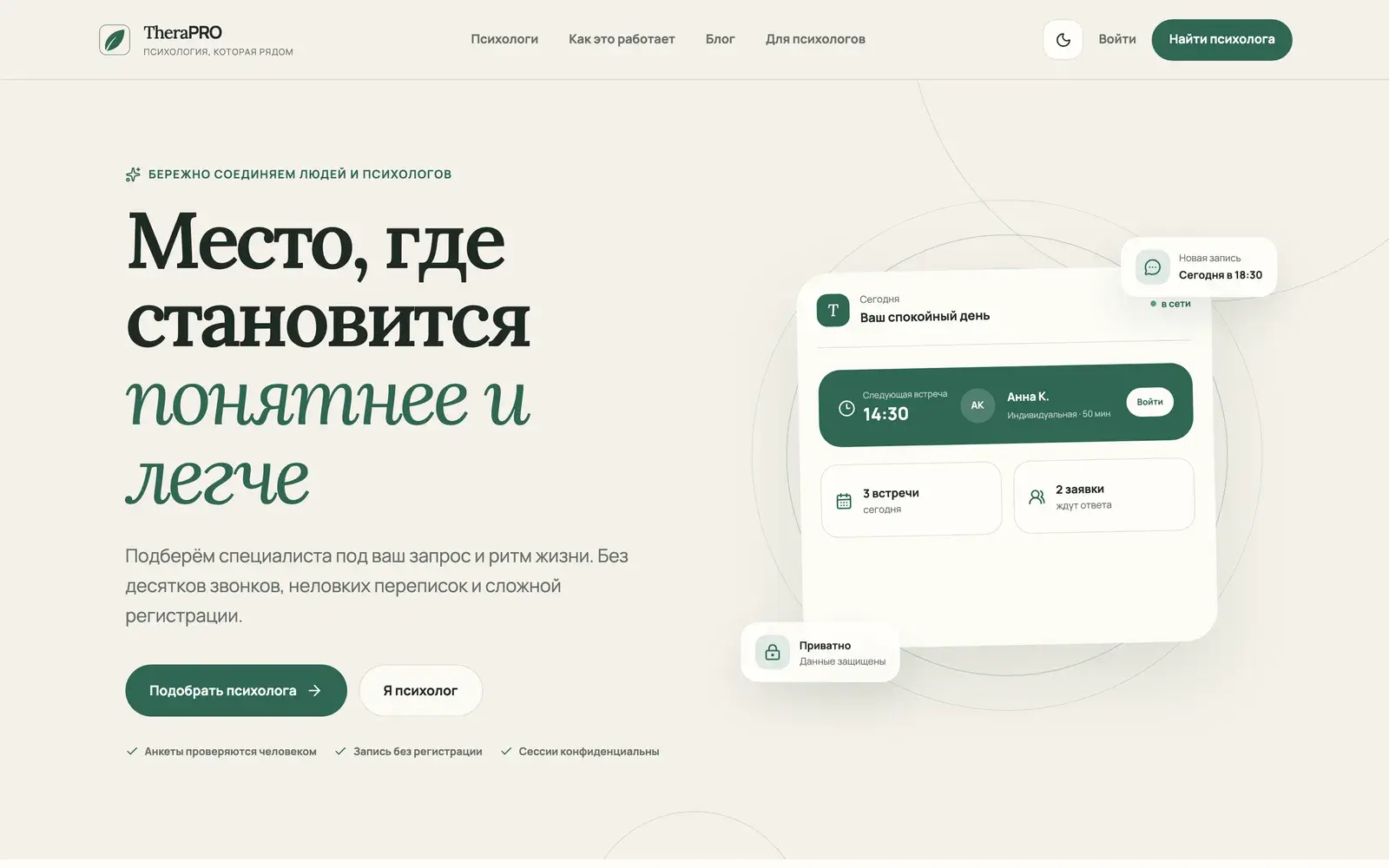The image size is (1389, 868).
Task: Click the checkmark beside Сессии конфиденциальны
Action: click(x=506, y=752)
